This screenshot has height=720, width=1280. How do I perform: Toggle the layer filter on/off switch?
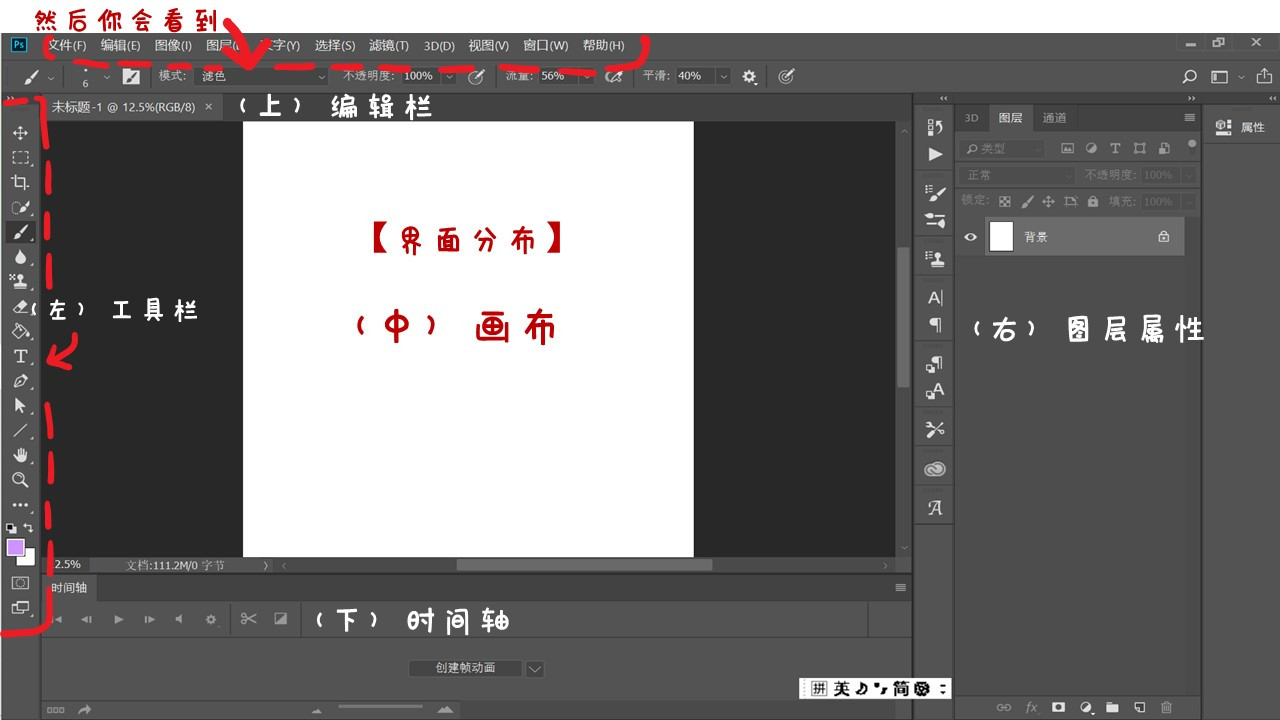click(1192, 144)
